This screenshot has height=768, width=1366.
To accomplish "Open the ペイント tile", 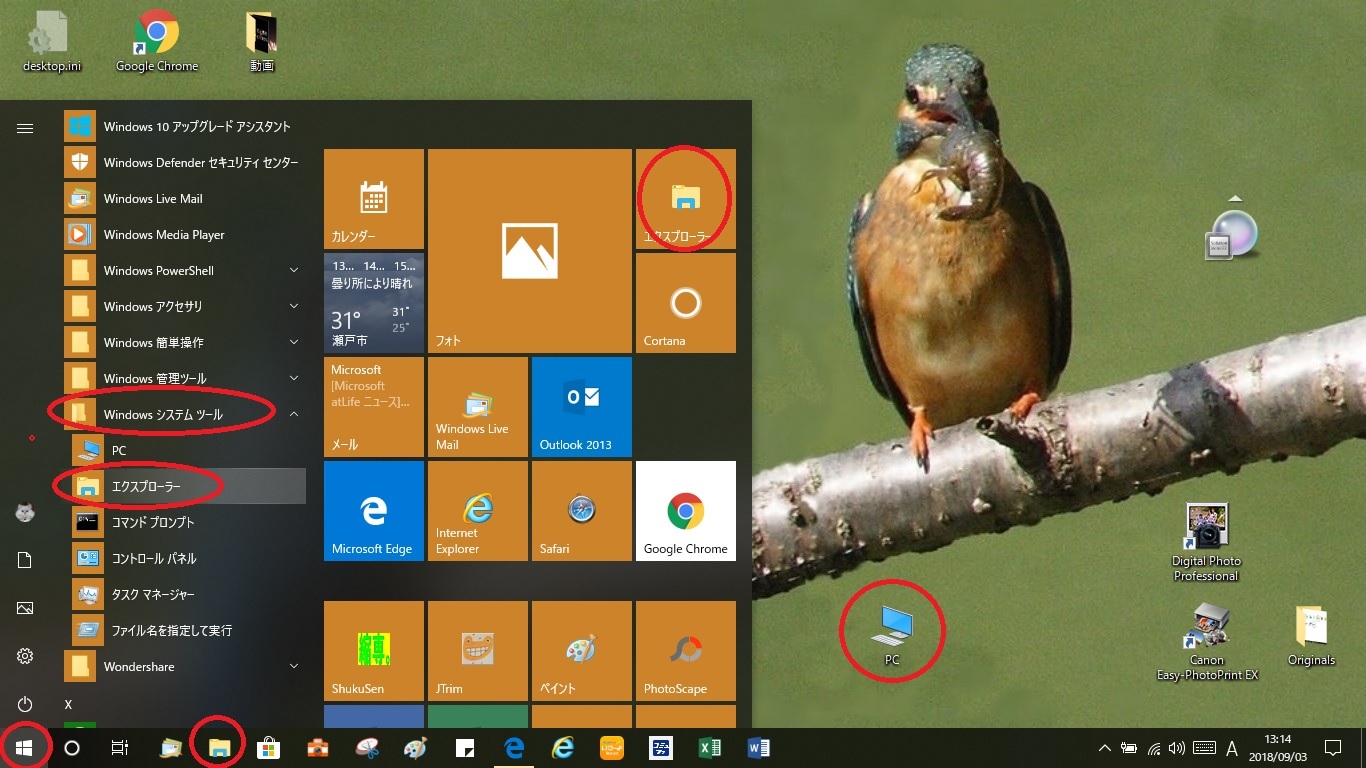I will pyautogui.click(x=582, y=651).
